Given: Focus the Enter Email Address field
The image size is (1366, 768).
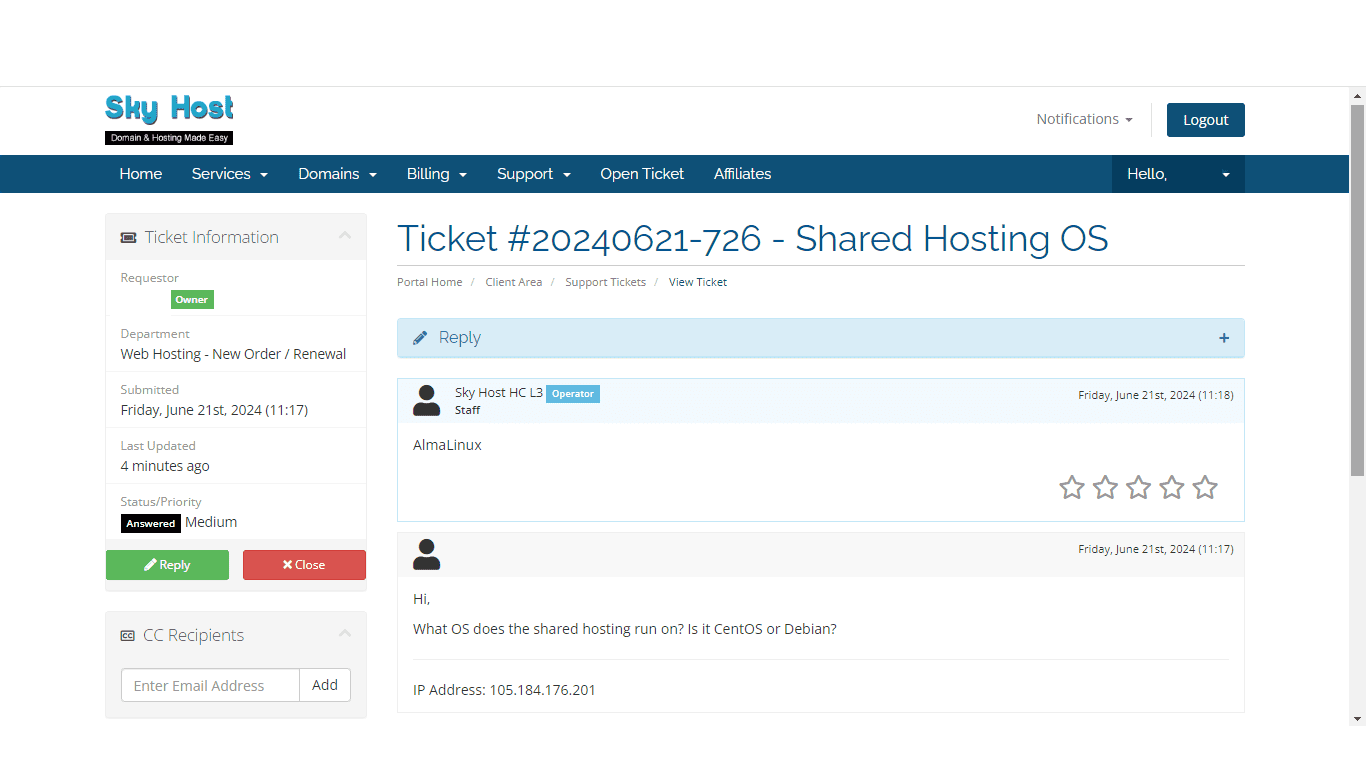Looking at the screenshot, I should [210, 685].
